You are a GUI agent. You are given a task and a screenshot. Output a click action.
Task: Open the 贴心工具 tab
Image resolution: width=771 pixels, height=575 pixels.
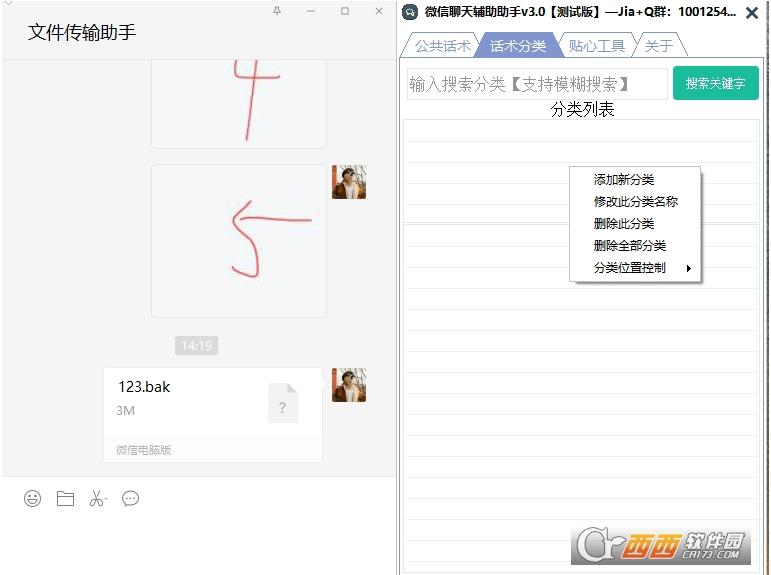pyautogui.click(x=597, y=45)
